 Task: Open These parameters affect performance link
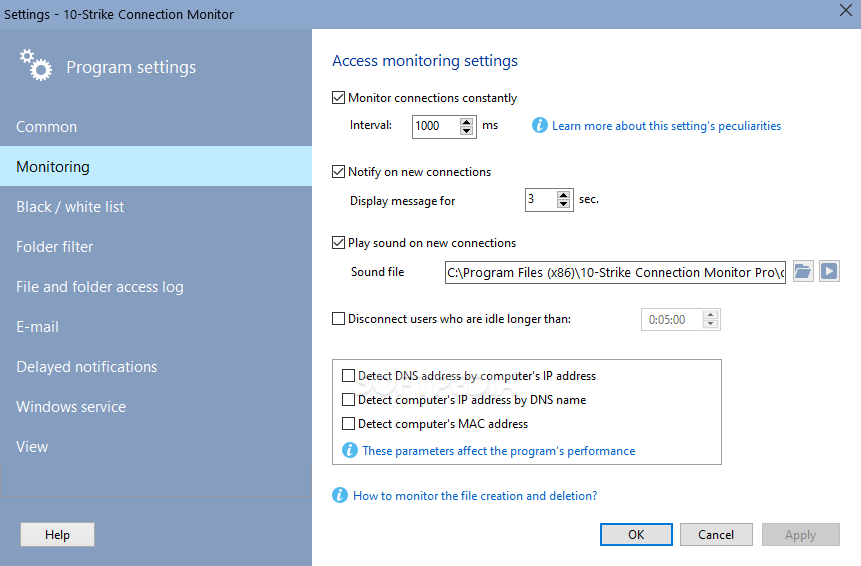click(499, 451)
